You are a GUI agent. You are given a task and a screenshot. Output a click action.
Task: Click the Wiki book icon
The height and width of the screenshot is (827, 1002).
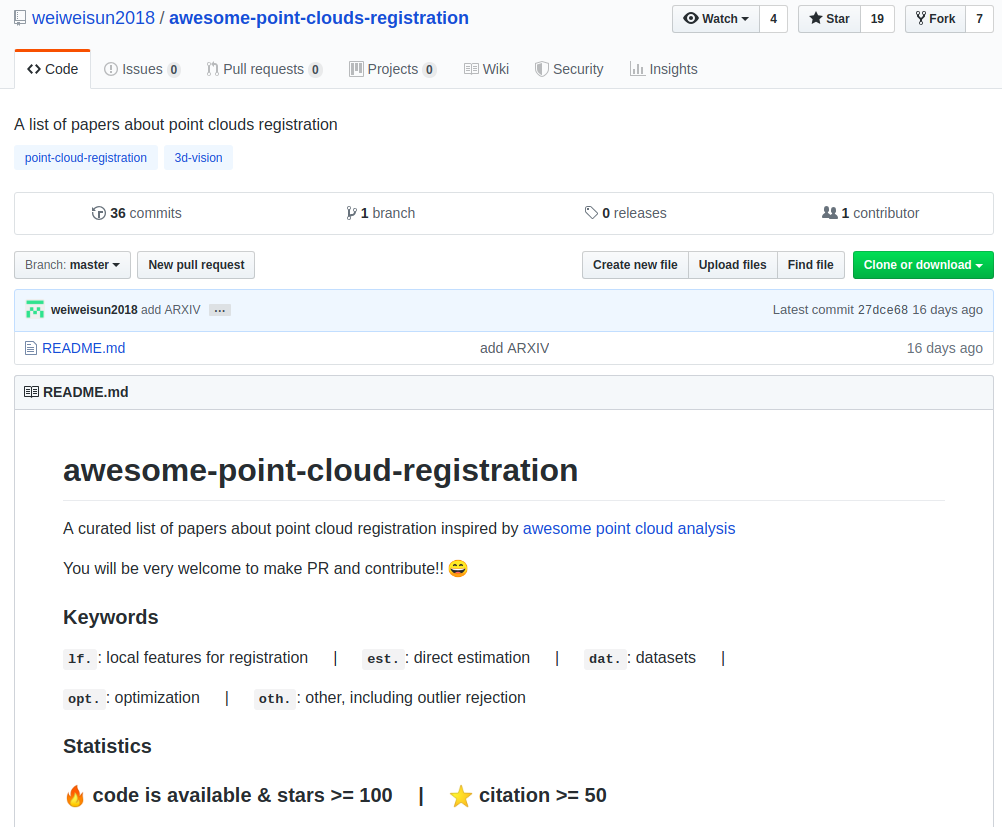471,69
